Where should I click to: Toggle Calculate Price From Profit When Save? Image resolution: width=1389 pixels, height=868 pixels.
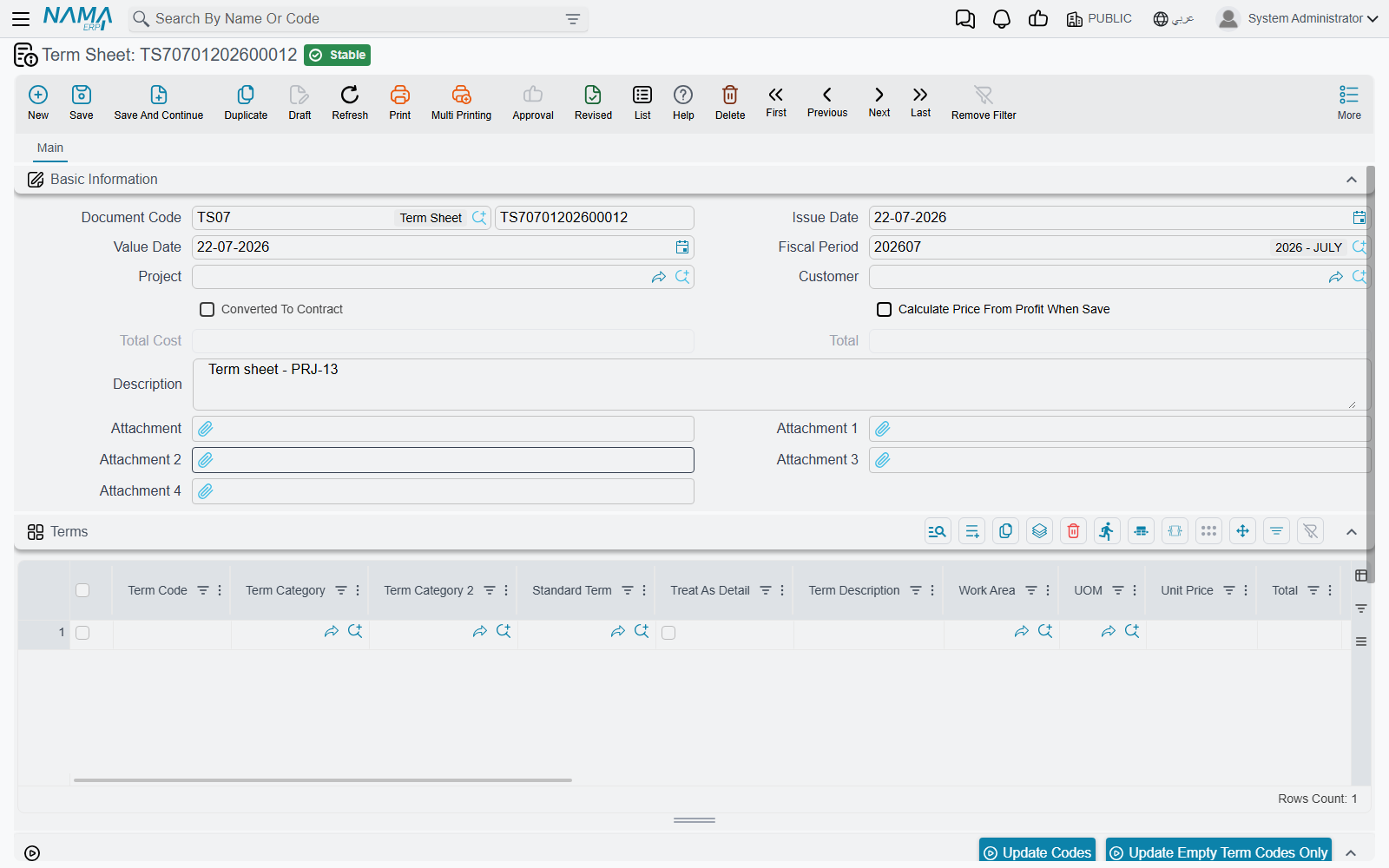tap(885, 310)
